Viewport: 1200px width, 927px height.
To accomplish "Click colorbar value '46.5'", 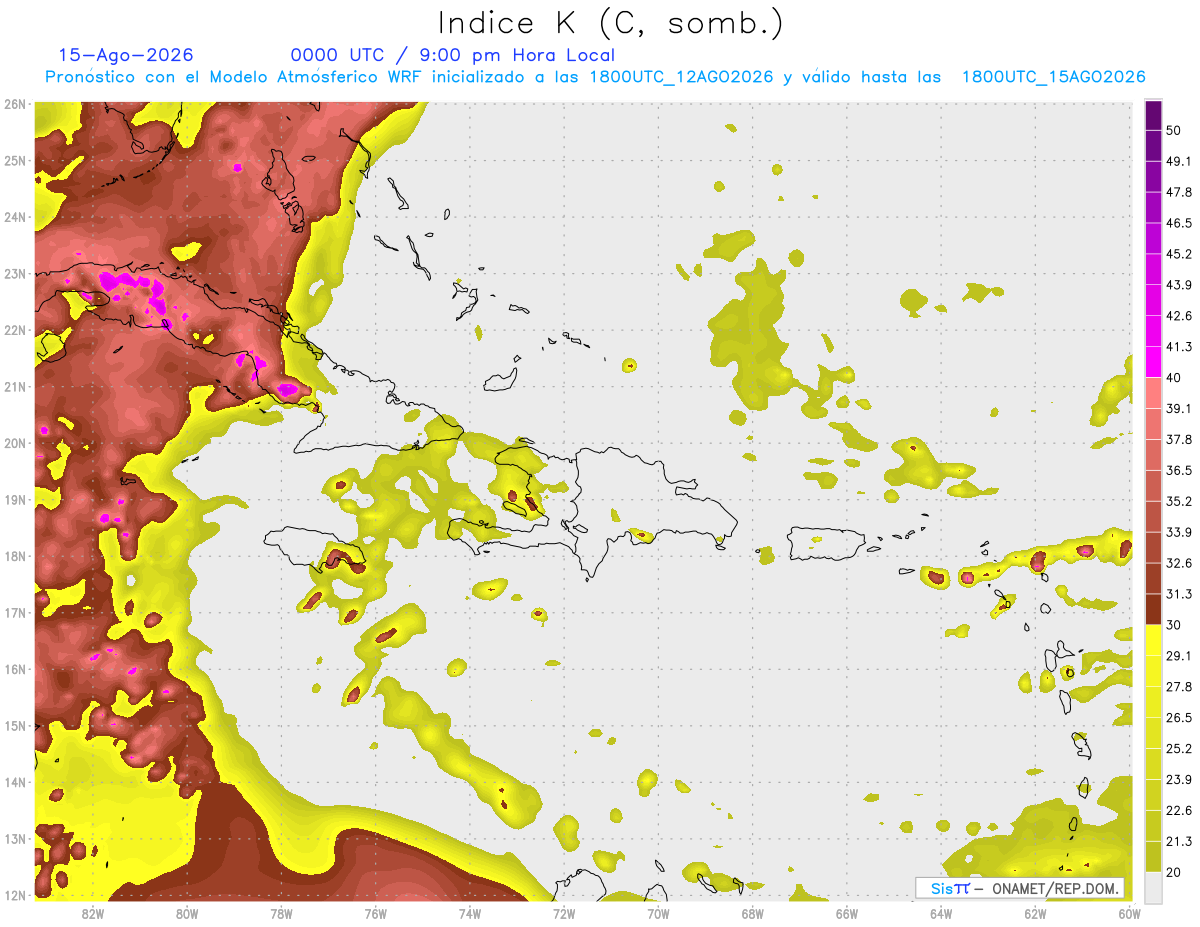I will [1179, 223].
